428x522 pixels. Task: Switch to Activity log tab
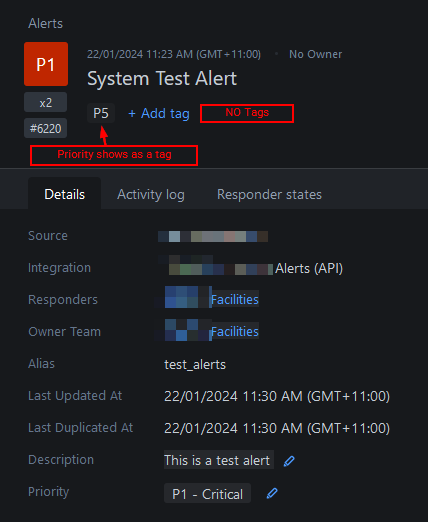151,194
